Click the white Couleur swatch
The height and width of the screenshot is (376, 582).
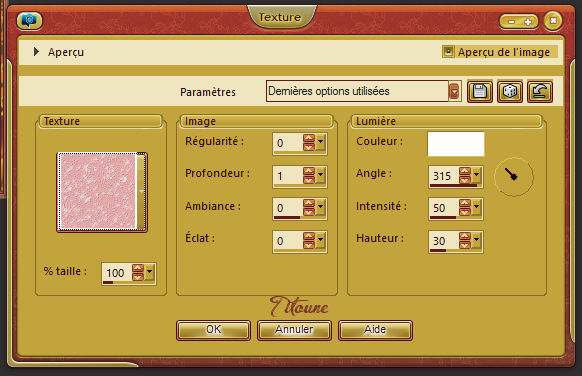pyautogui.click(x=456, y=144)
